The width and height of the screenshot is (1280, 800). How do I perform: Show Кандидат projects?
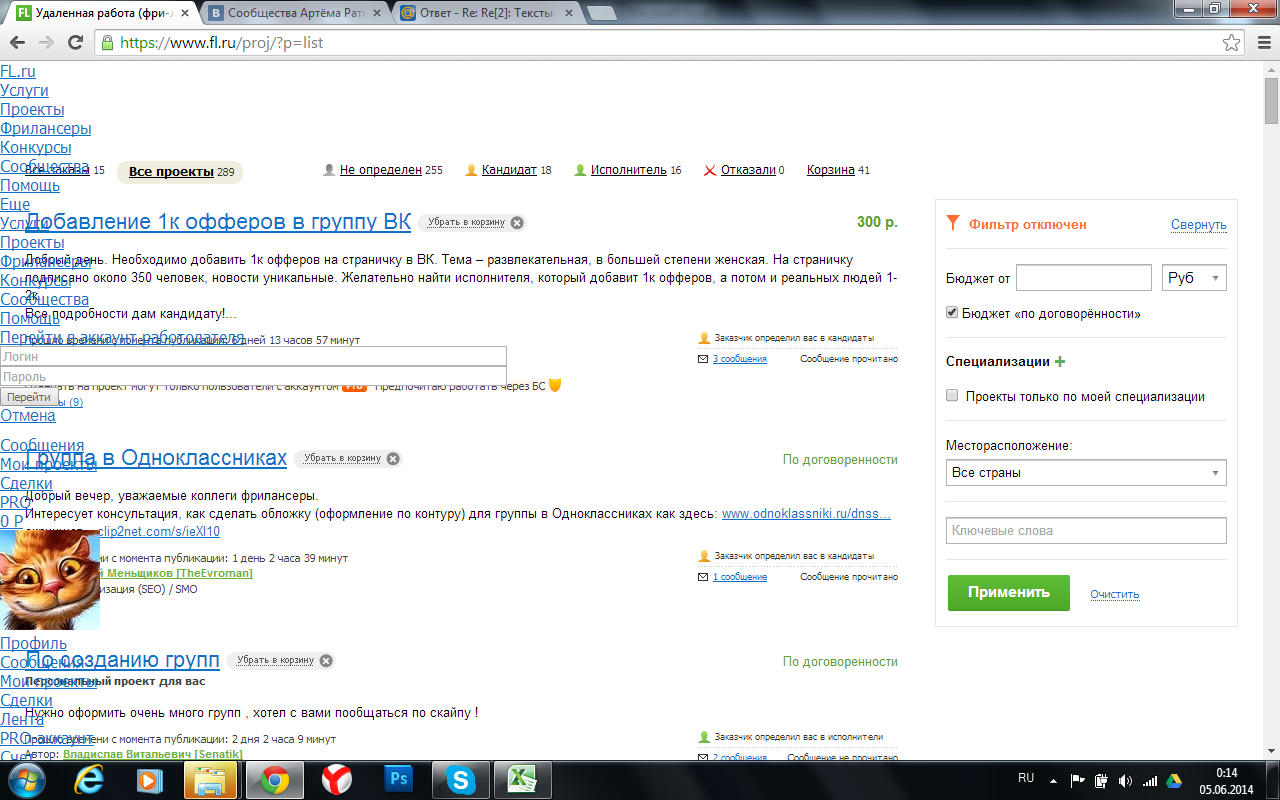(509, 170)
